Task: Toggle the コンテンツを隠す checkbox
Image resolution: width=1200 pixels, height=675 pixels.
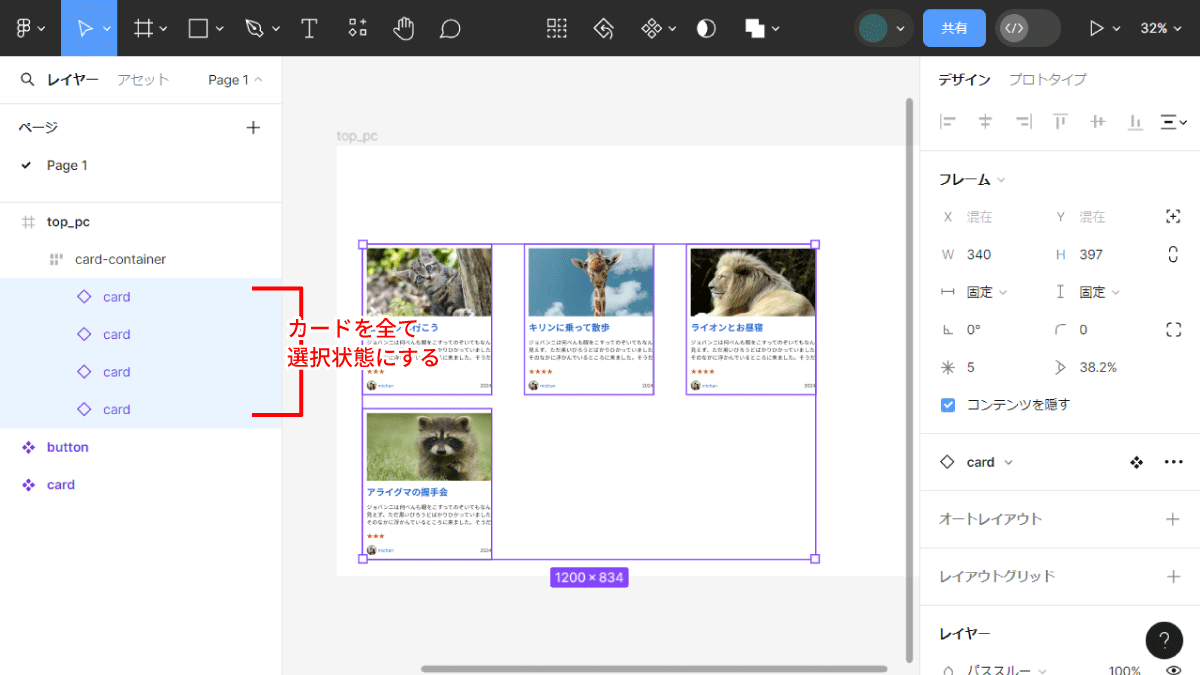Action: pyautogui.click(x=948, y=405)
